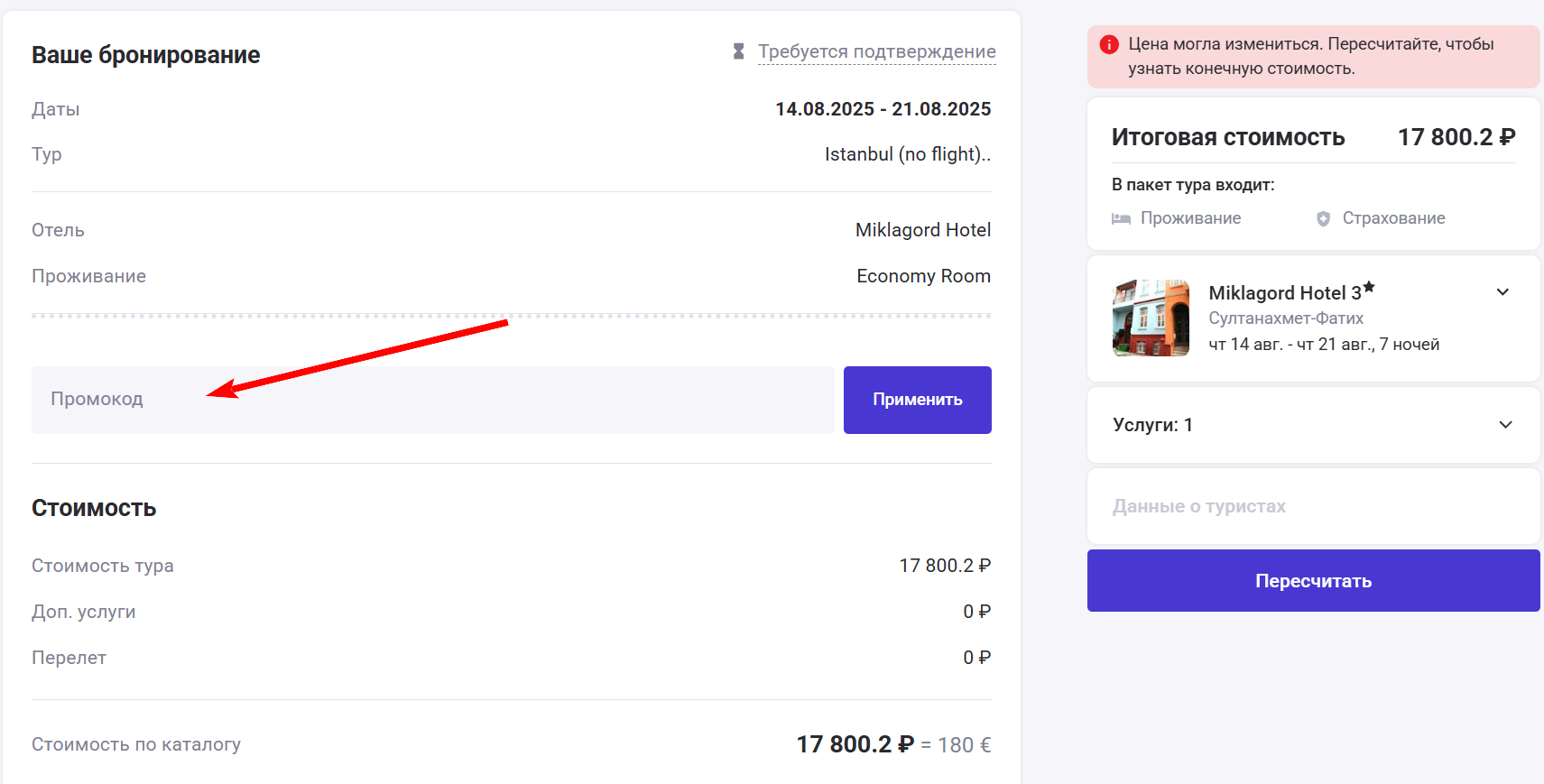Click the star after Miklagord Hotel 3
The height and width of the screenshot is (784, 1544).
point(1370,286)
